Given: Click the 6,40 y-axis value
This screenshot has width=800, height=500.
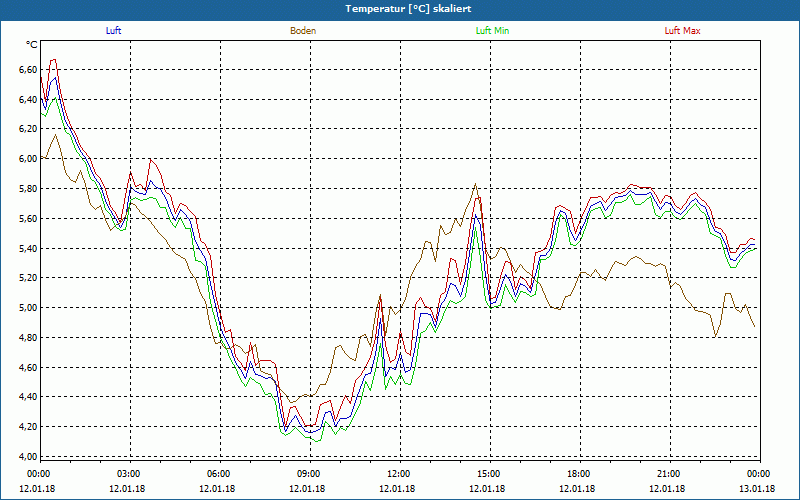Looking at the screenshot, I should [x=28, y=99].
